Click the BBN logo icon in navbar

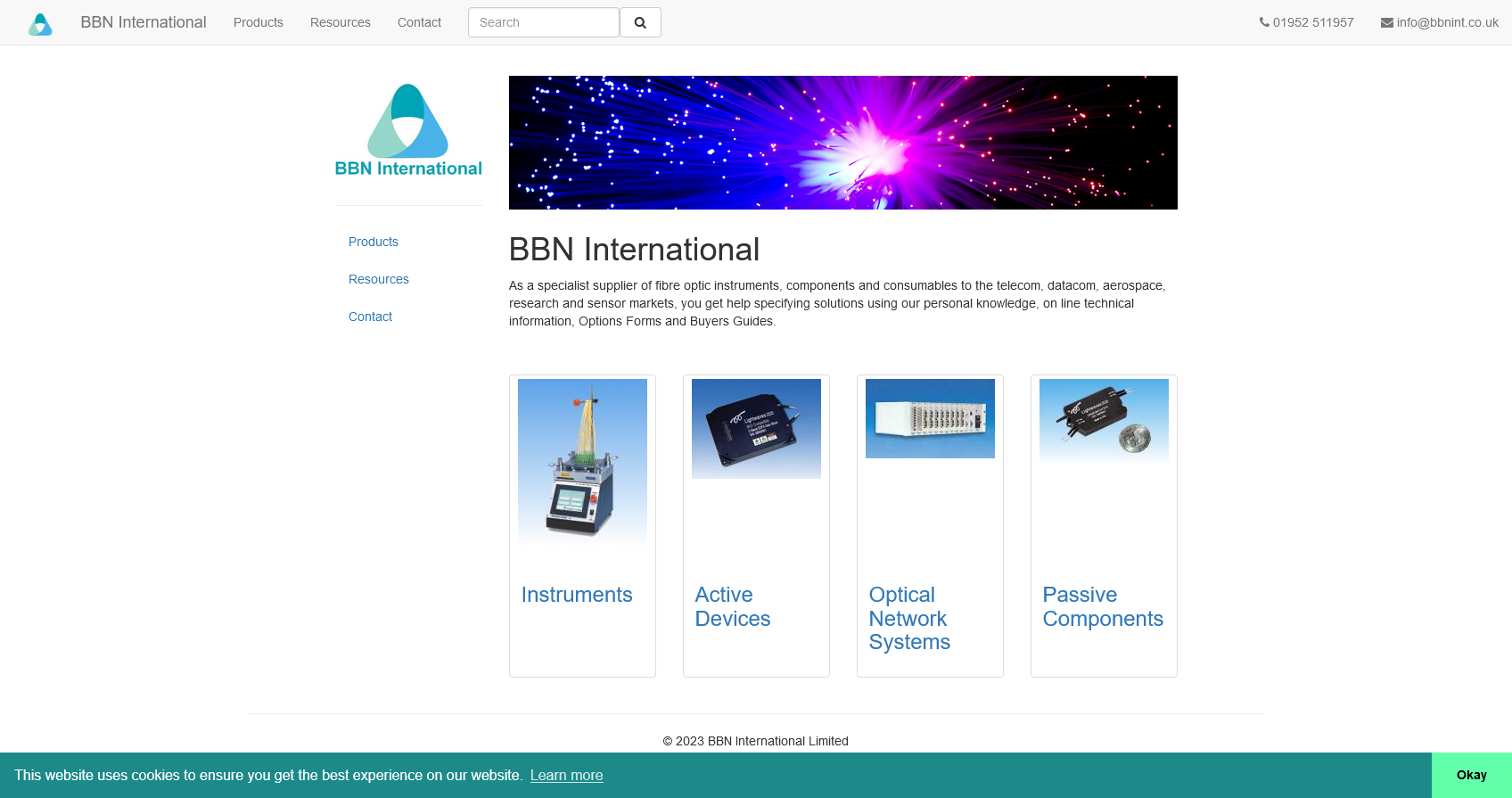point(40,23)
